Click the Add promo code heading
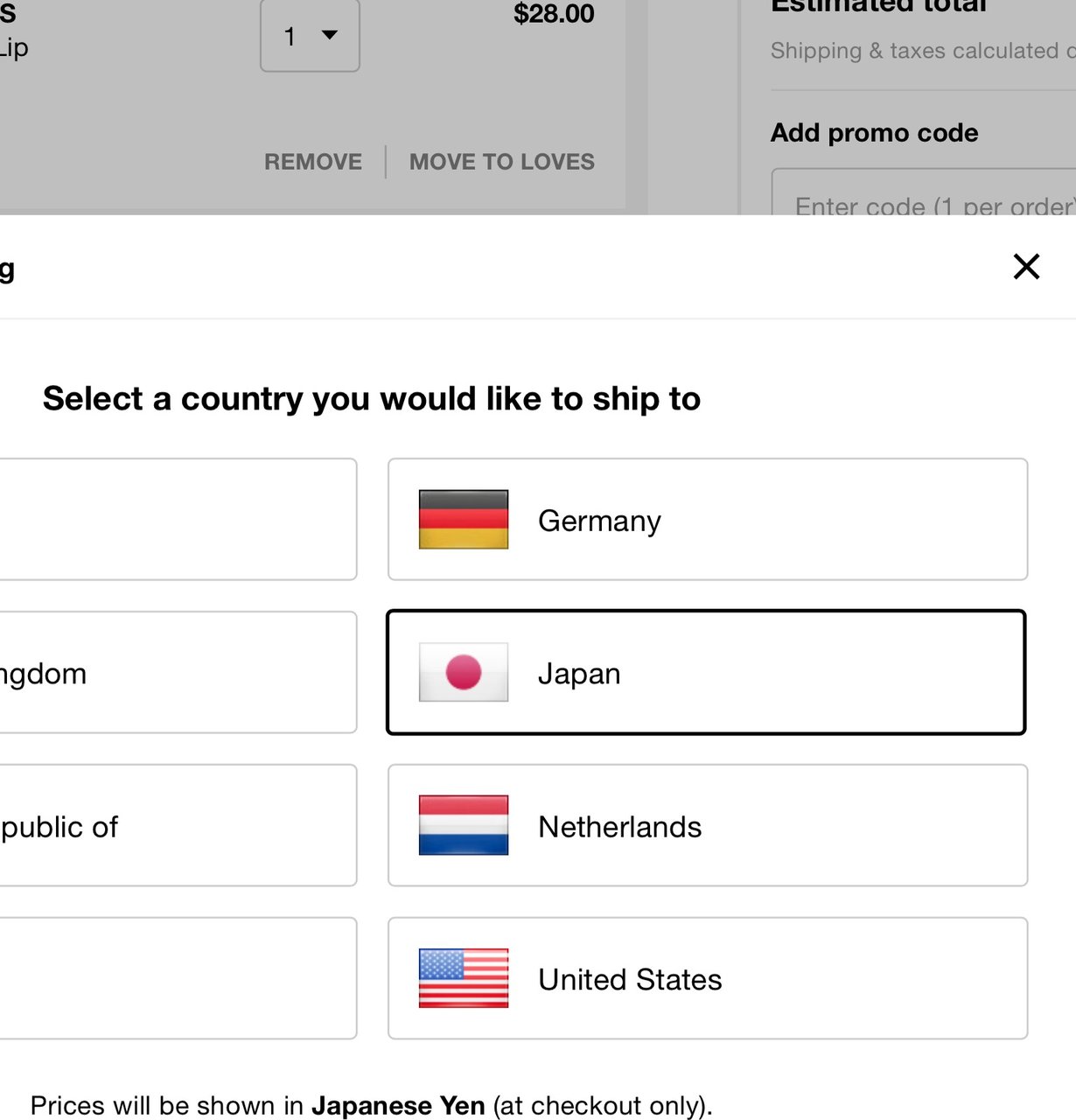Screen dimensions: 1076x1120 (x=875, y=133)
